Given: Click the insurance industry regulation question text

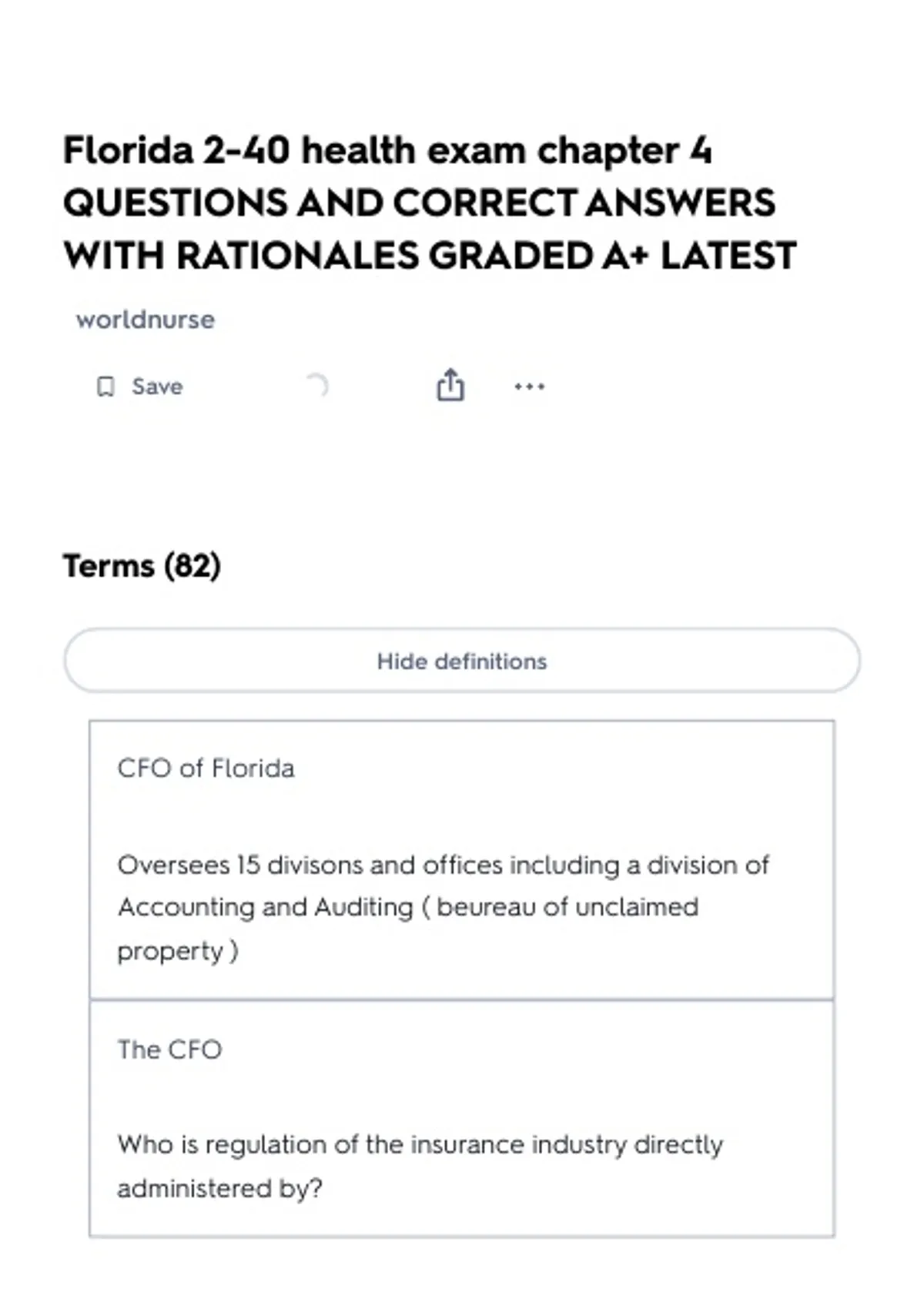Looking at the screenshot, I should [x=420, y=1166].
